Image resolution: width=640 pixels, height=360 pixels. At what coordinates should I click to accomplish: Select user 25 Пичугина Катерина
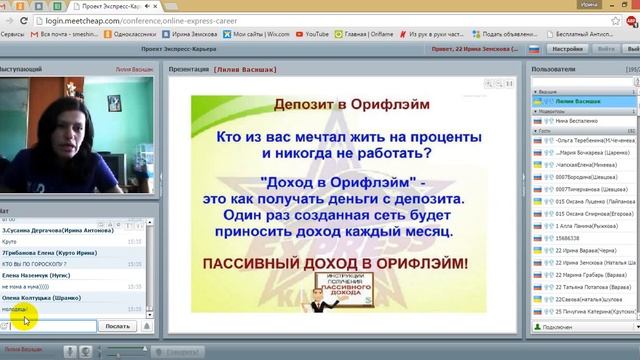pyautogui.click(x=584, y=312)
